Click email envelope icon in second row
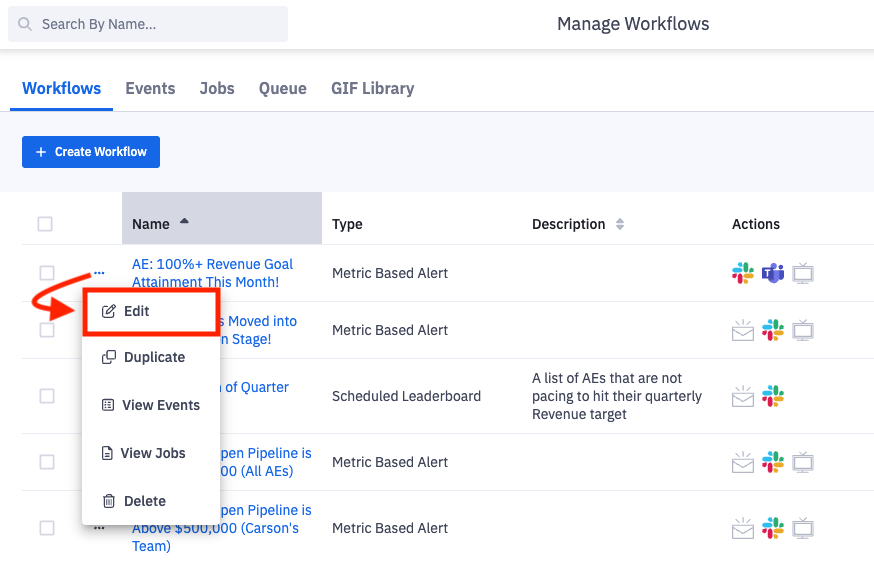This screenshot has height=564, width=874. [x=743, y=330]
